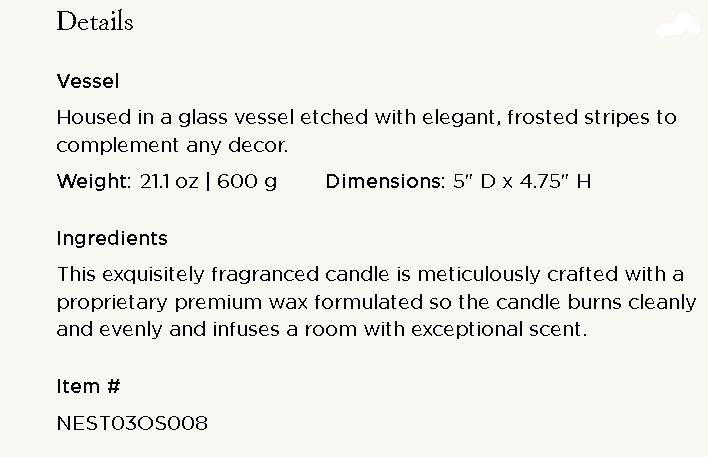Image resolution: width=708 pixels, height=457 pixels.
Task: Click the Item # label
Action: [88, 387]
